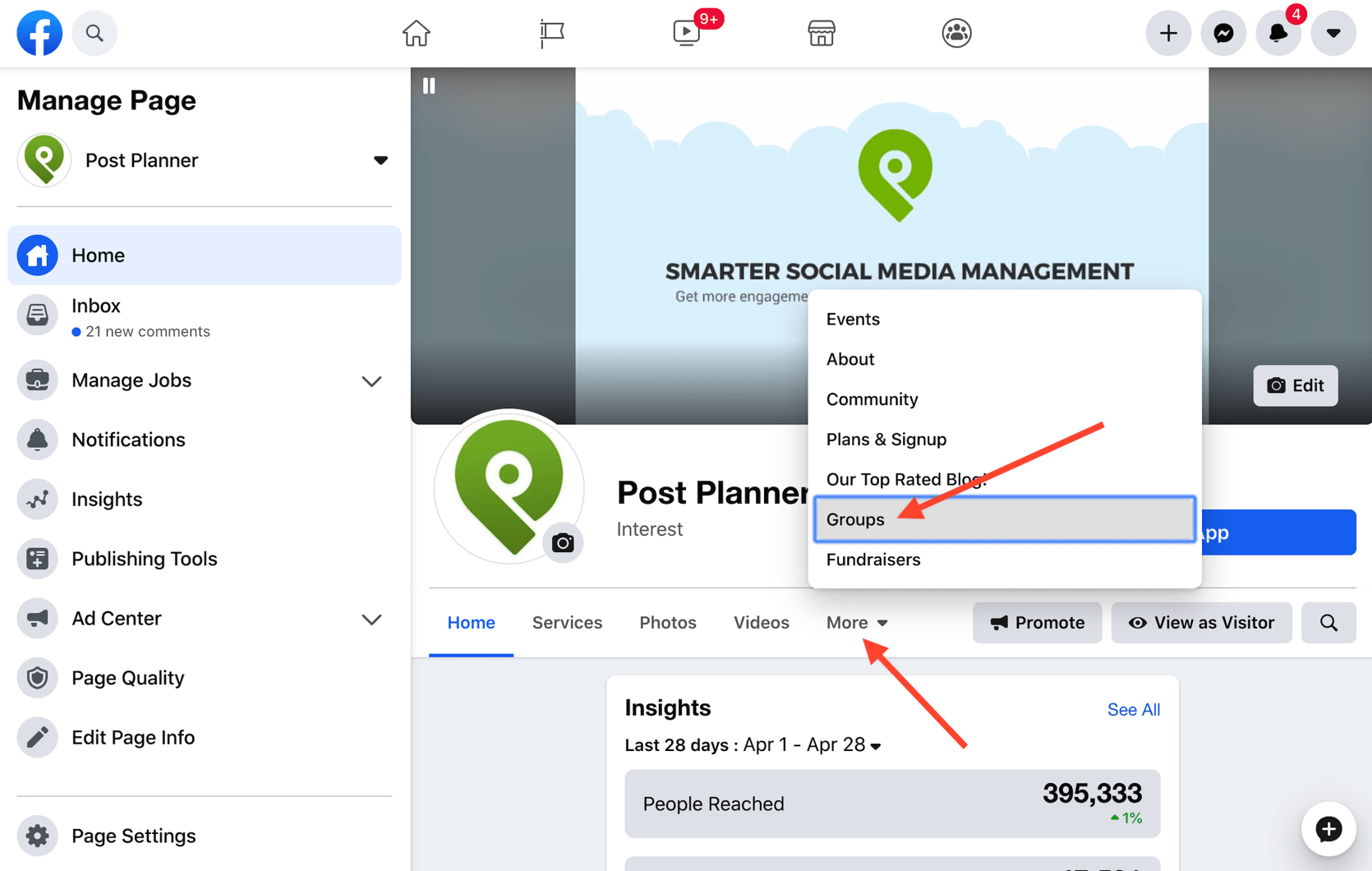Open the Groups icon in top navigation

955,33
